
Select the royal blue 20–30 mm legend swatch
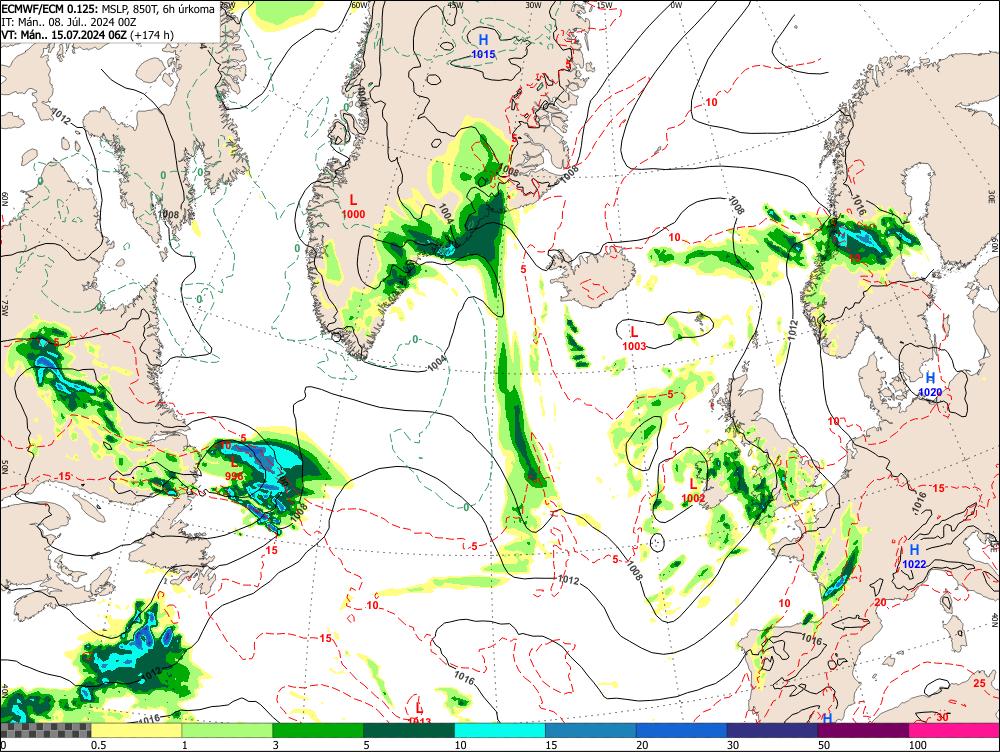pos(682,730)
